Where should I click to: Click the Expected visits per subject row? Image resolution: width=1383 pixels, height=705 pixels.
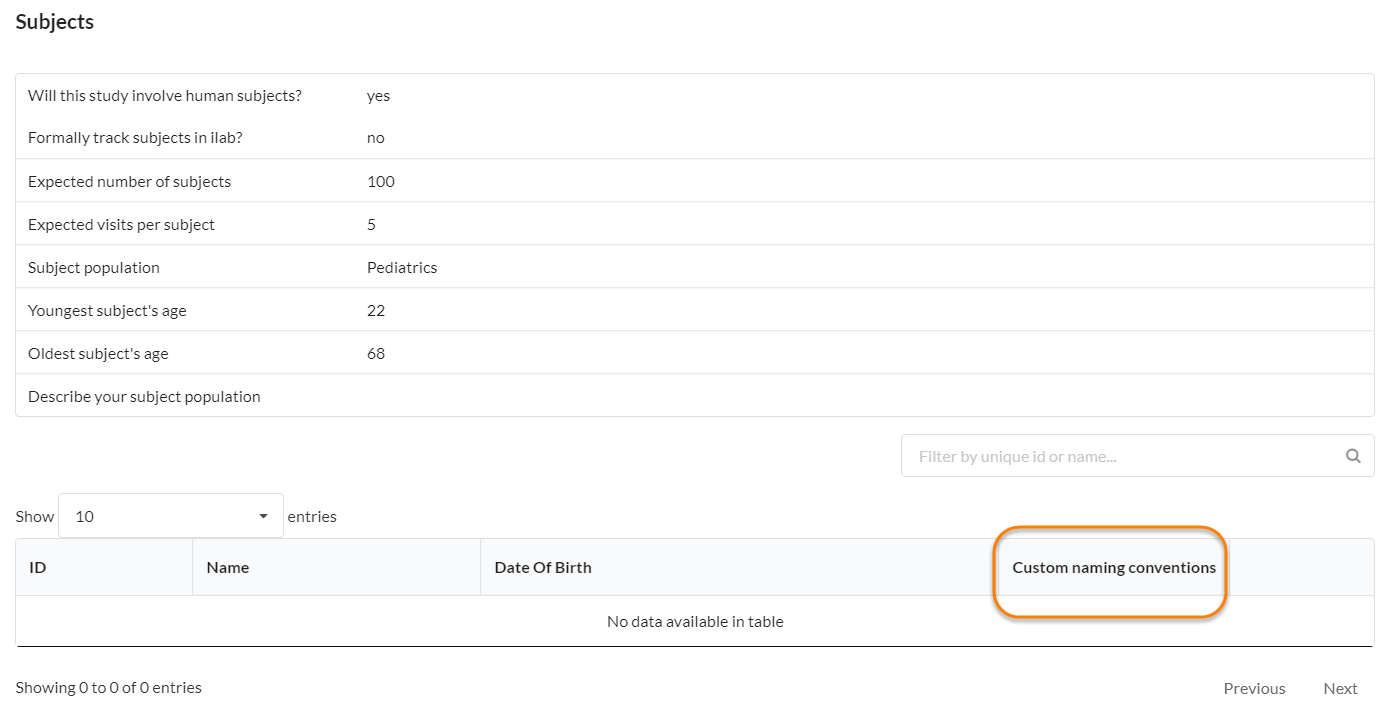pyautogui.click(x=122, y=224)
